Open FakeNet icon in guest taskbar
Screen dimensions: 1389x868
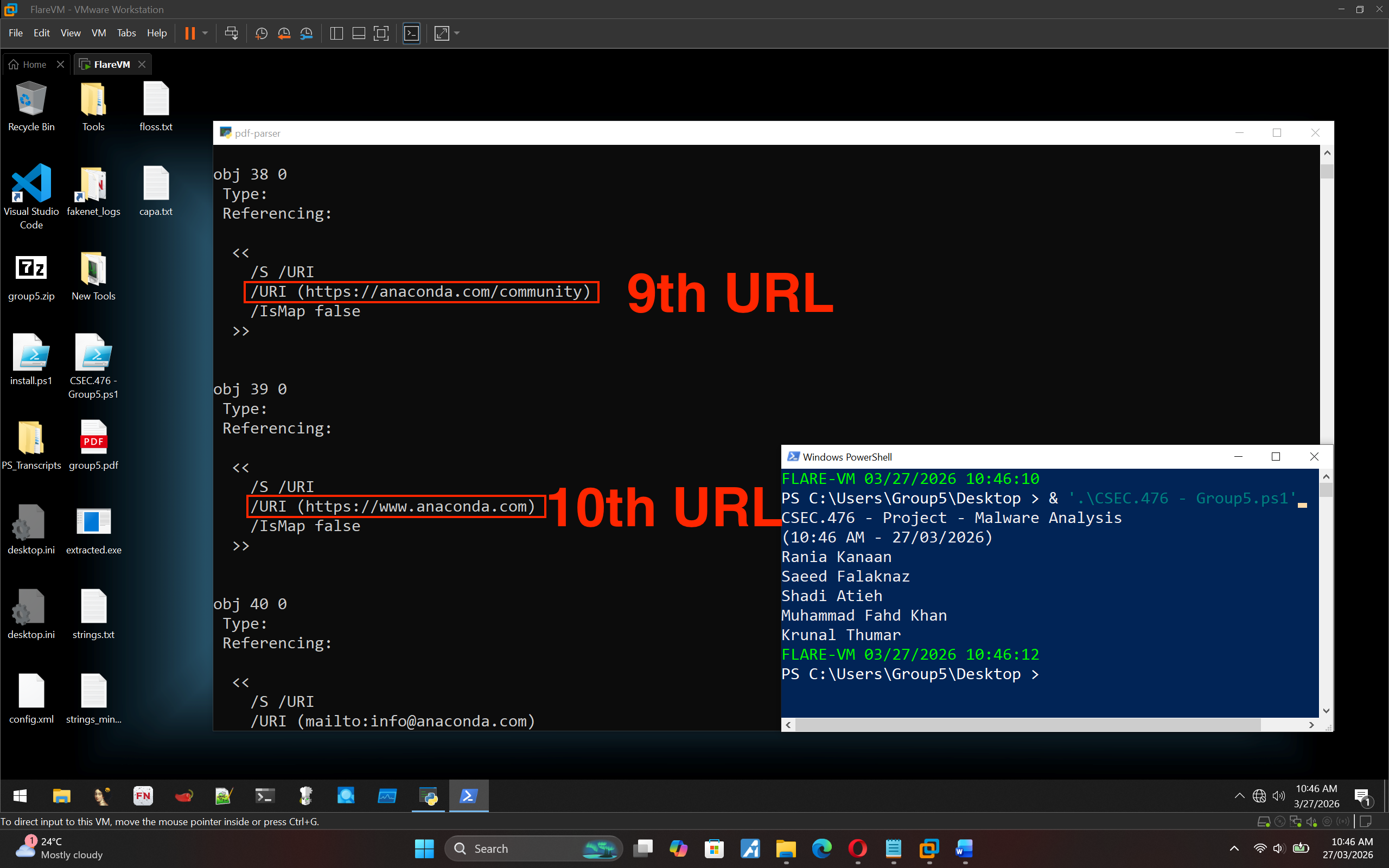pos(143,796)
